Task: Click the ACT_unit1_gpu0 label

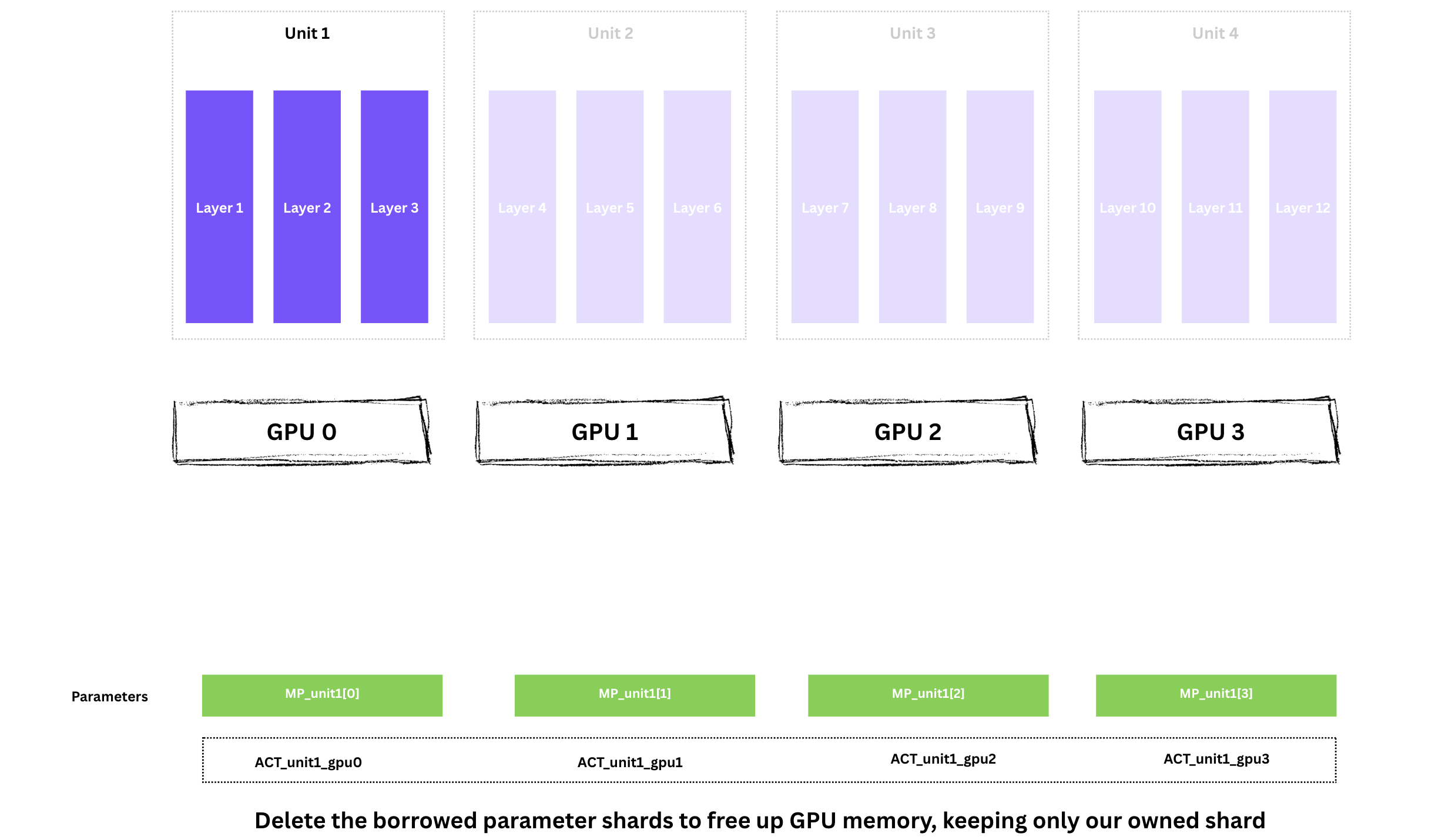Action: click(x=308, y=762)
